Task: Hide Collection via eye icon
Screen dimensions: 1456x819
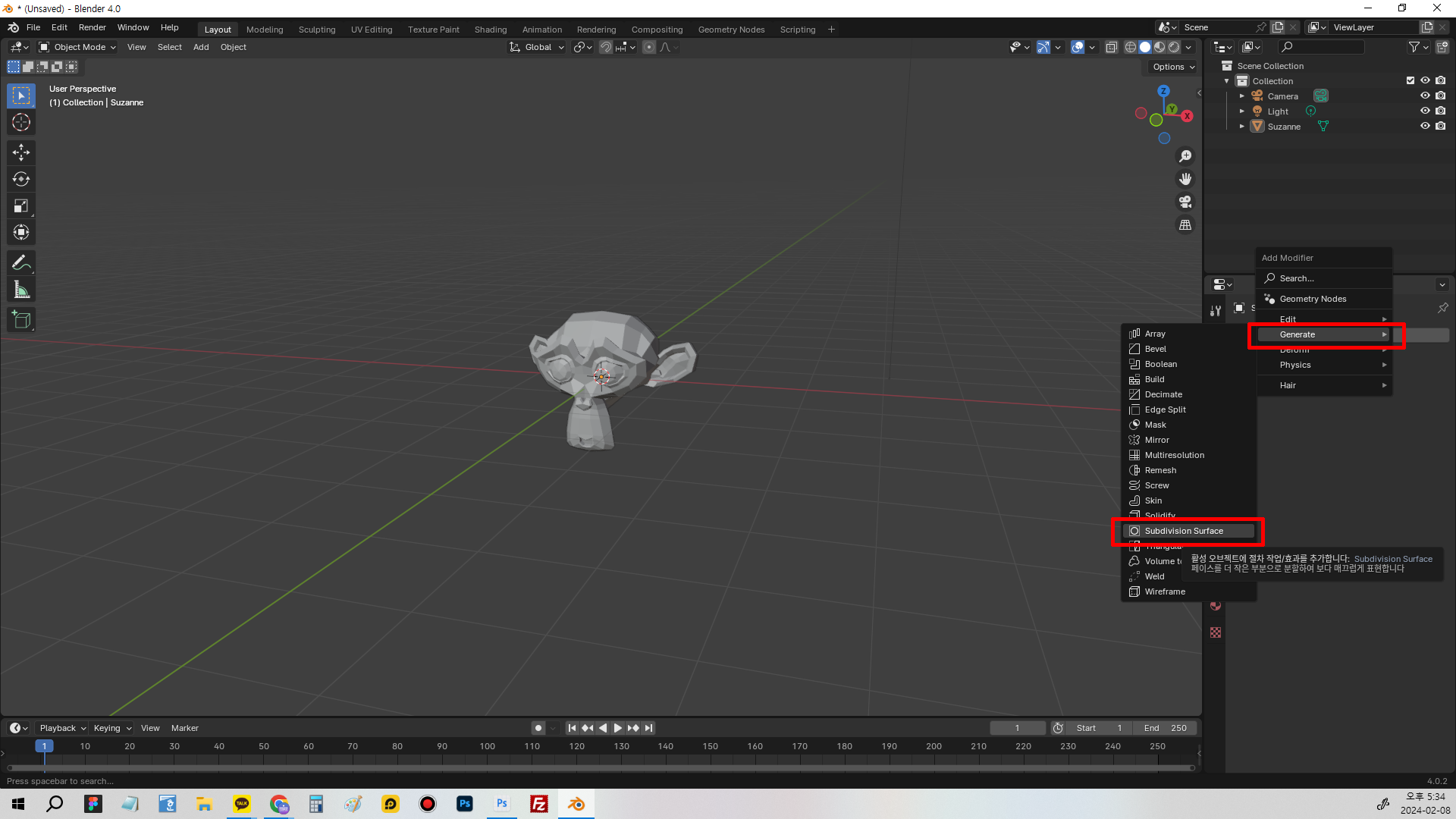Action: 1425,80
